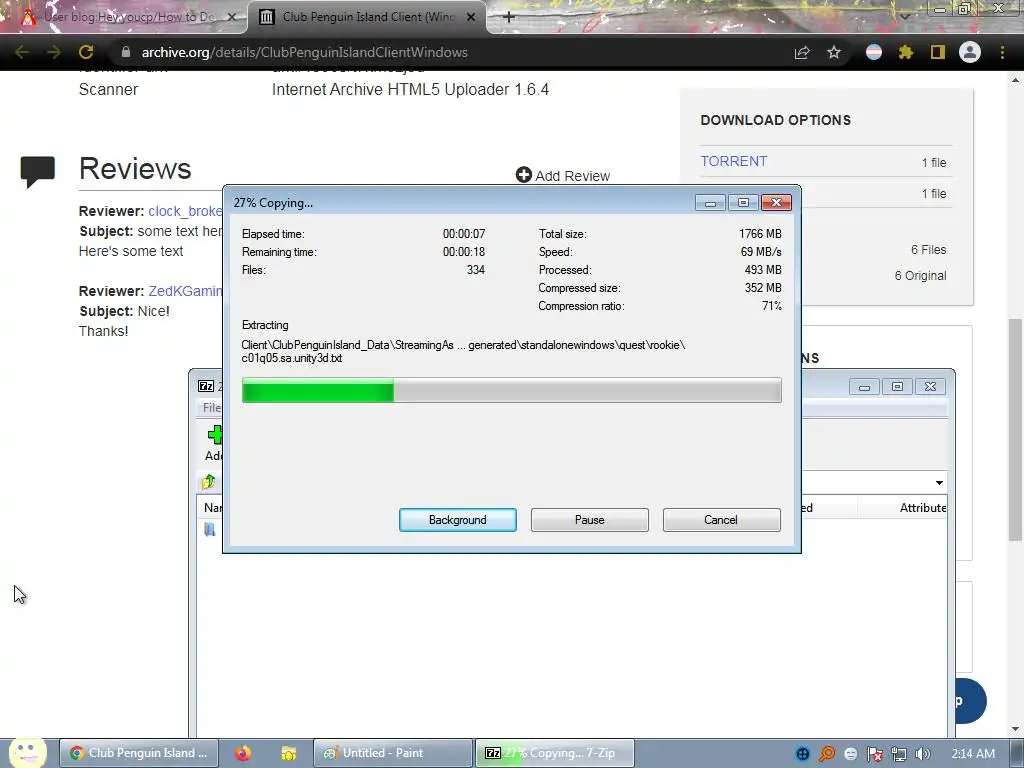
Task: Click the page vertical scrollbar thumb
Action: tap(1015, 429)
